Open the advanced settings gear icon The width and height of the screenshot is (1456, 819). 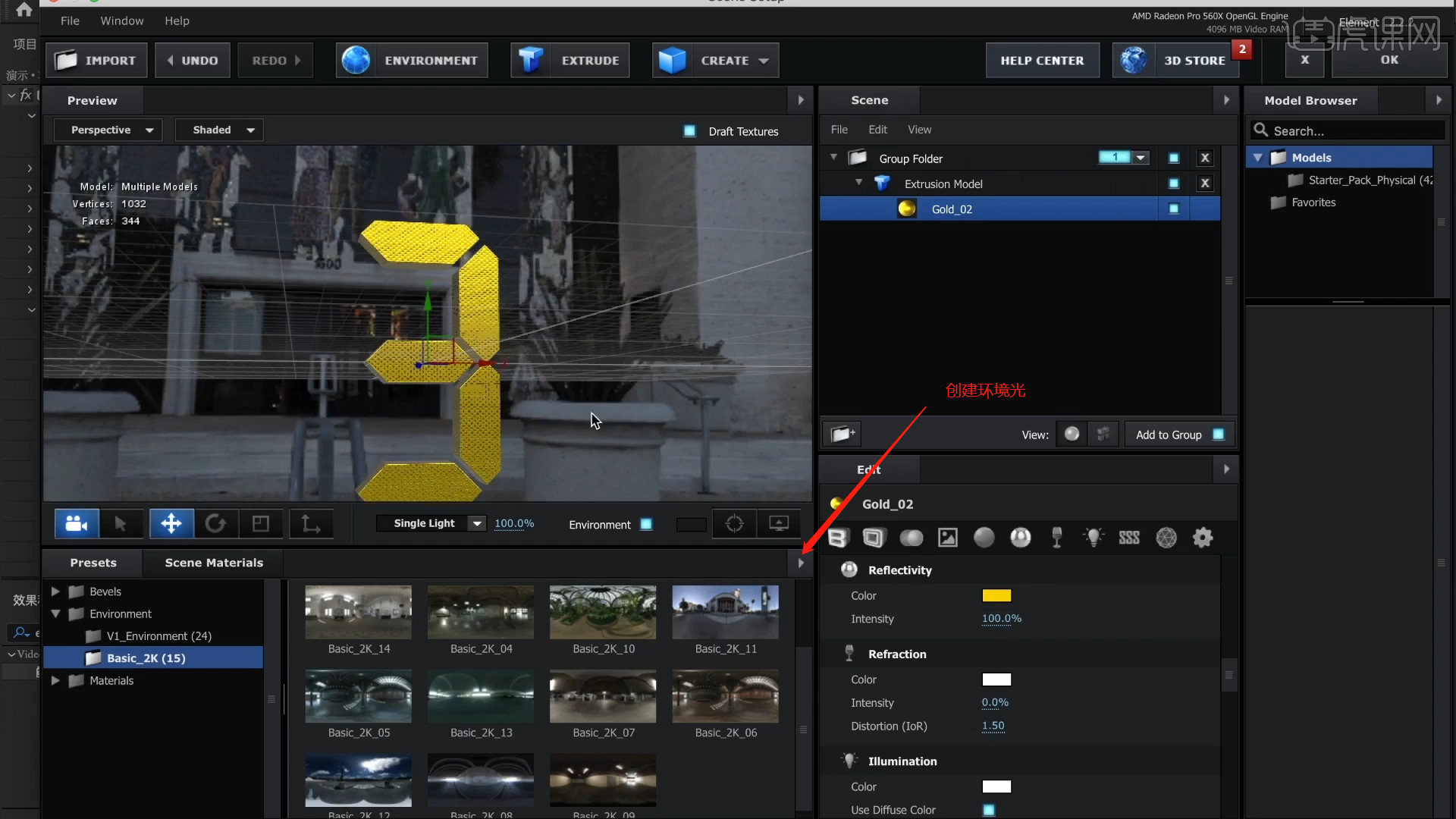[1203, 538]
